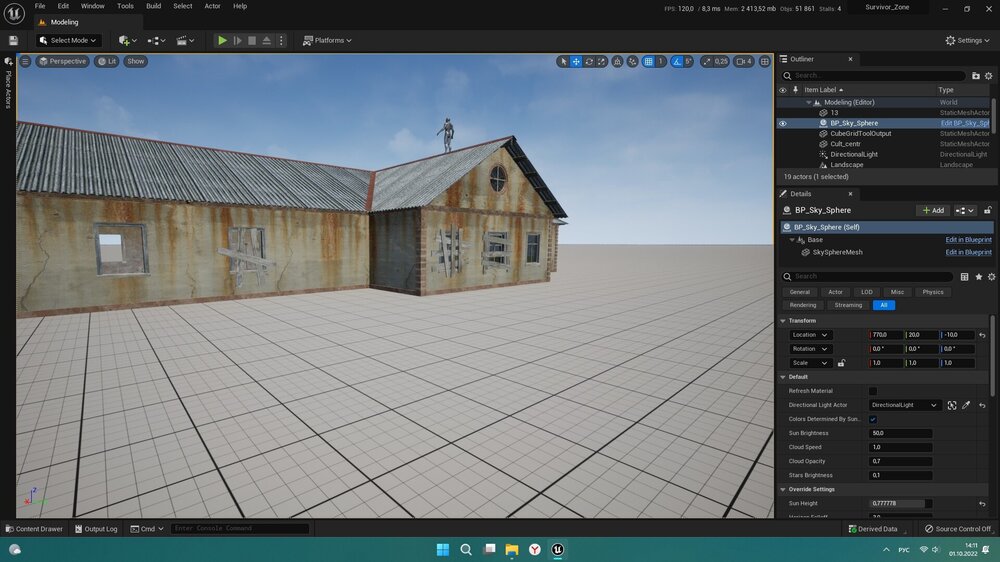1000x562 pixels.
Task: Open the Content Drawer
Action: coord(34,529)
